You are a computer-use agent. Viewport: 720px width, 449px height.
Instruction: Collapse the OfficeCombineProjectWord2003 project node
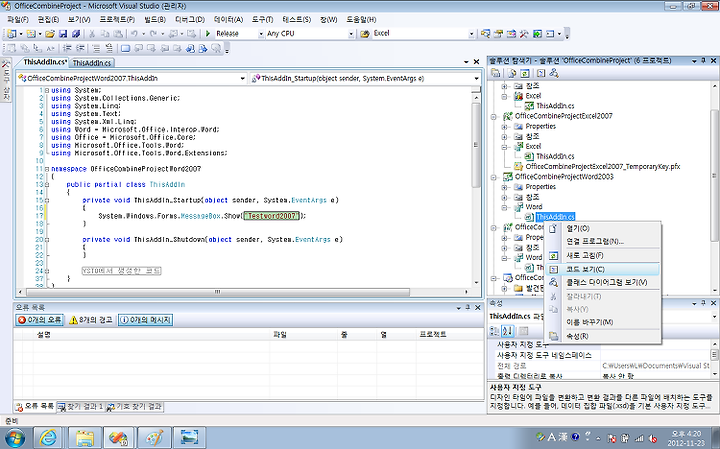[494, 177]
